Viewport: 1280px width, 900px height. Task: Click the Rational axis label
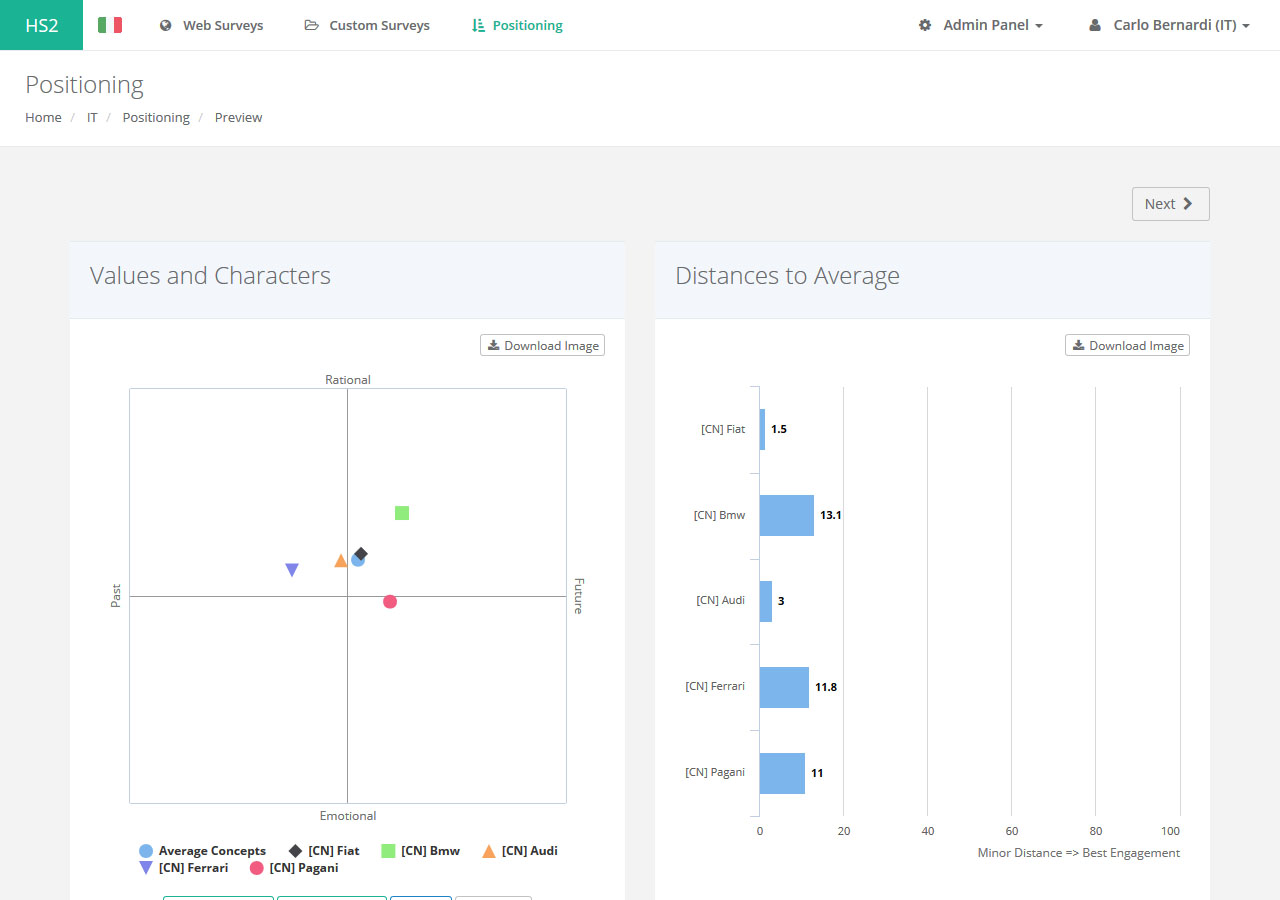point(348,380)
